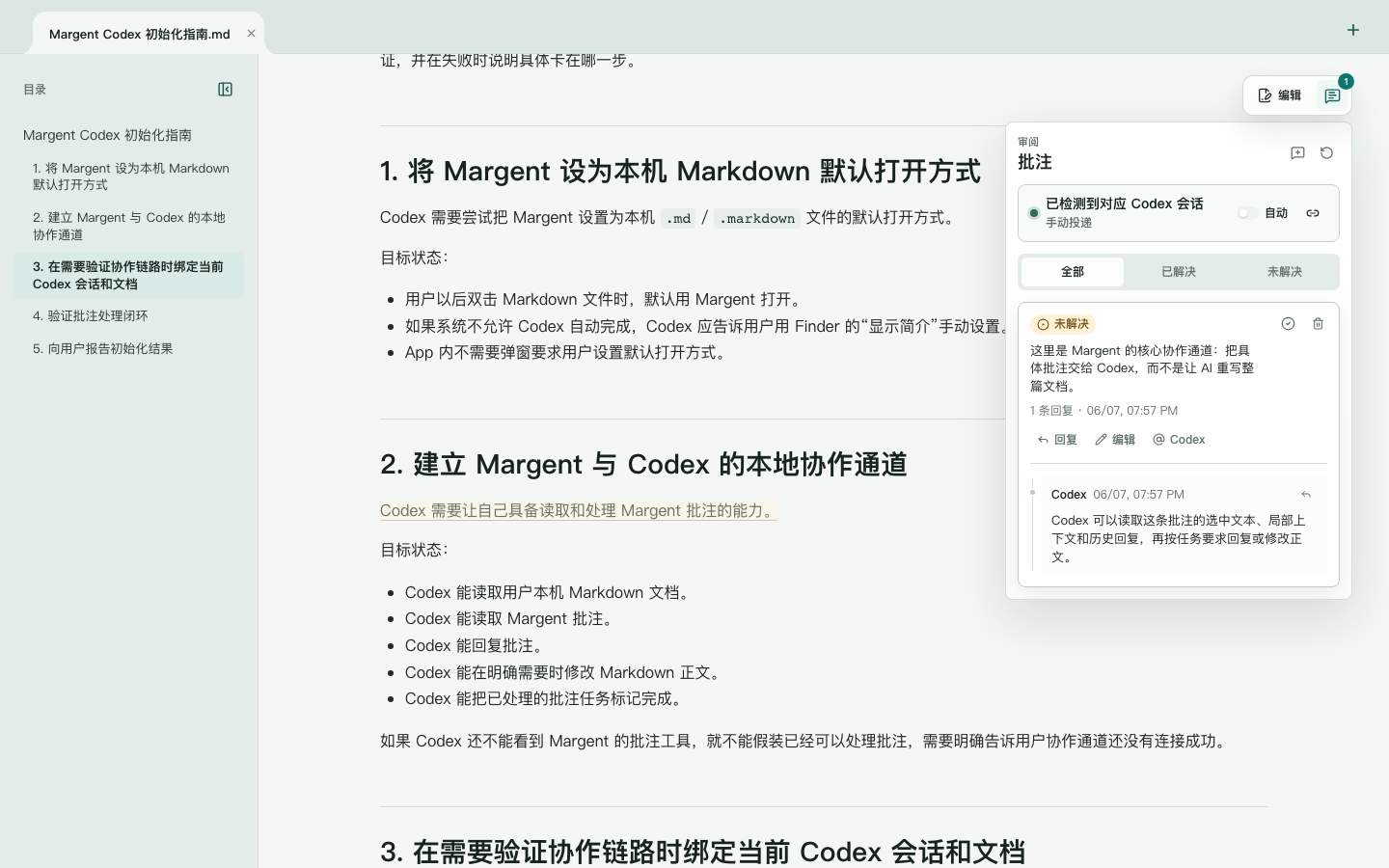The width and height of the screenshot is (1389, 868).
Task: Click bullet Codex 能在明确需要时修改 Markdown 正文。
Action: click(x=565, y=672)
